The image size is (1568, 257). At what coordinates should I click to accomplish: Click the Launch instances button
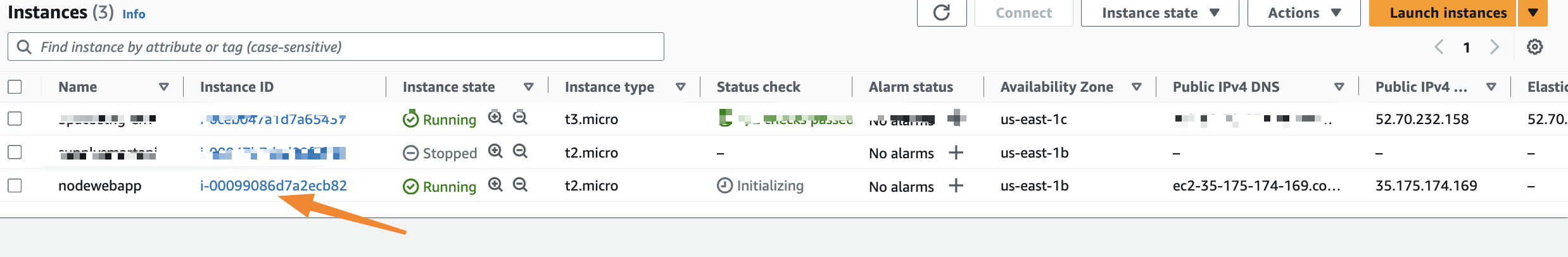pos(1448,13)
